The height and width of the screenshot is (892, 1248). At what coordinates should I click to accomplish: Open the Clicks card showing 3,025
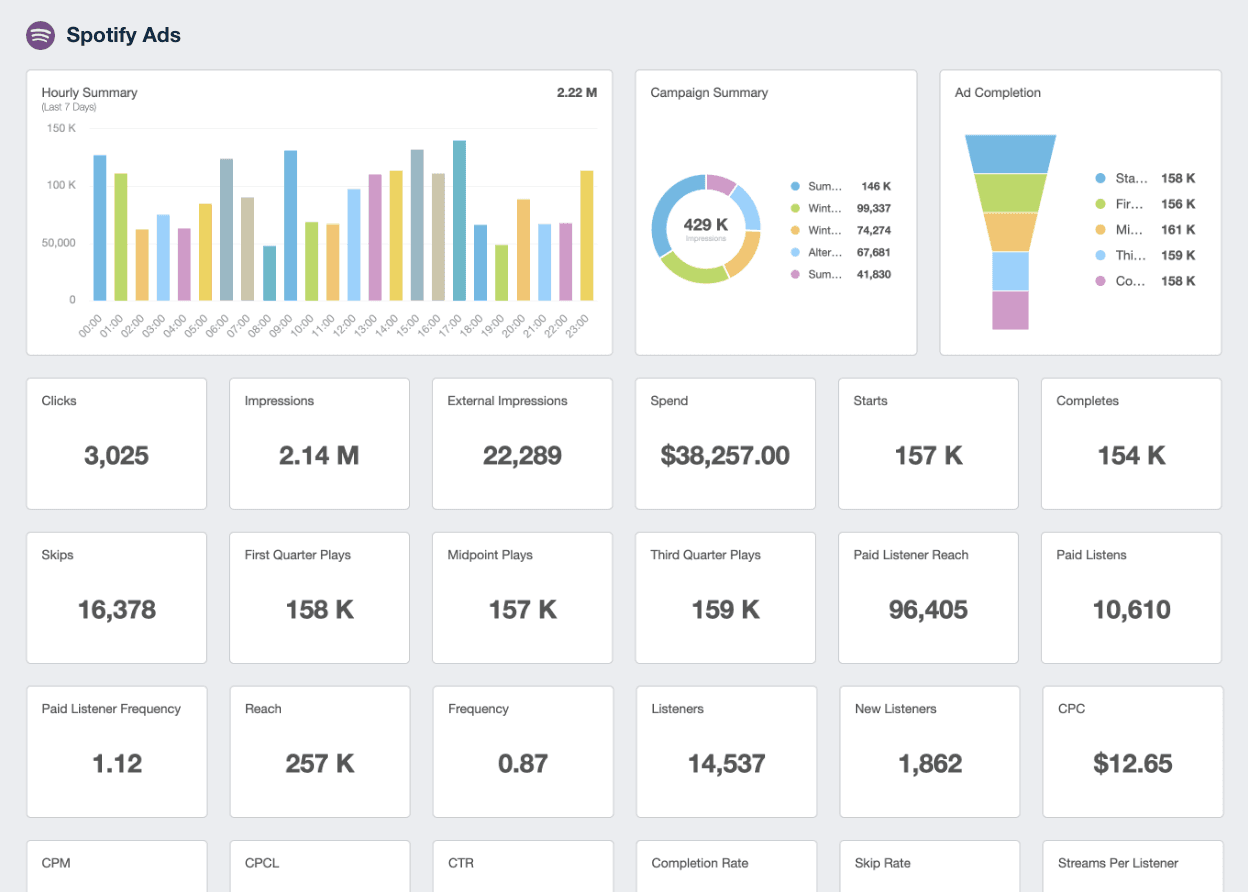116,443
